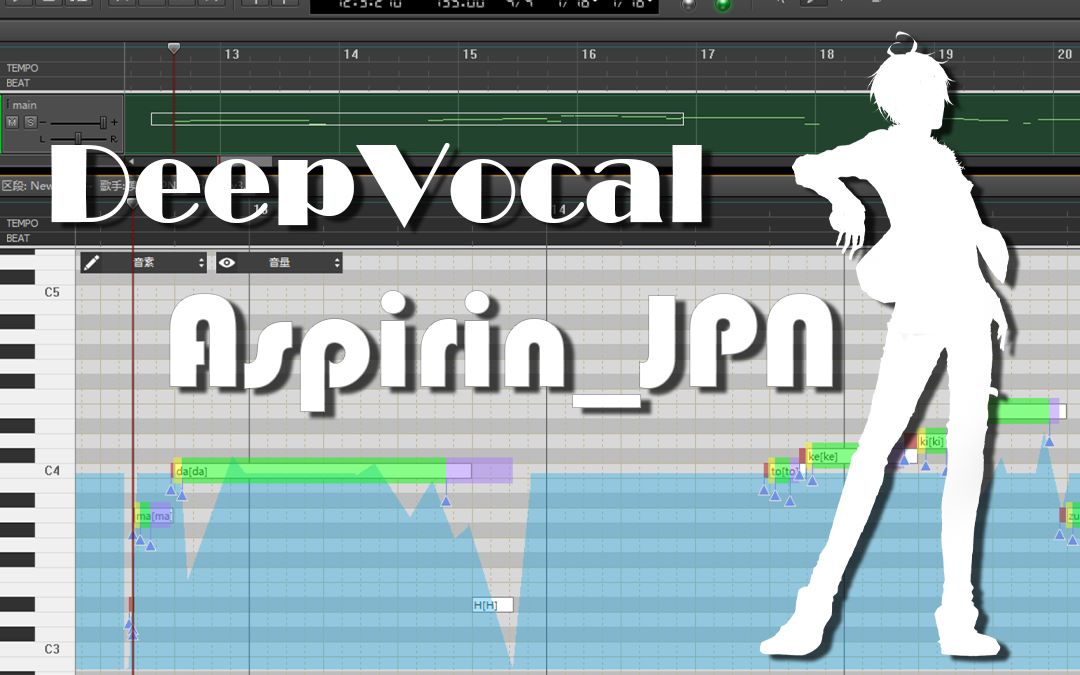Select the to[to] note
1080x675 pixels.
pyautogui.click(x=783, y=471)
